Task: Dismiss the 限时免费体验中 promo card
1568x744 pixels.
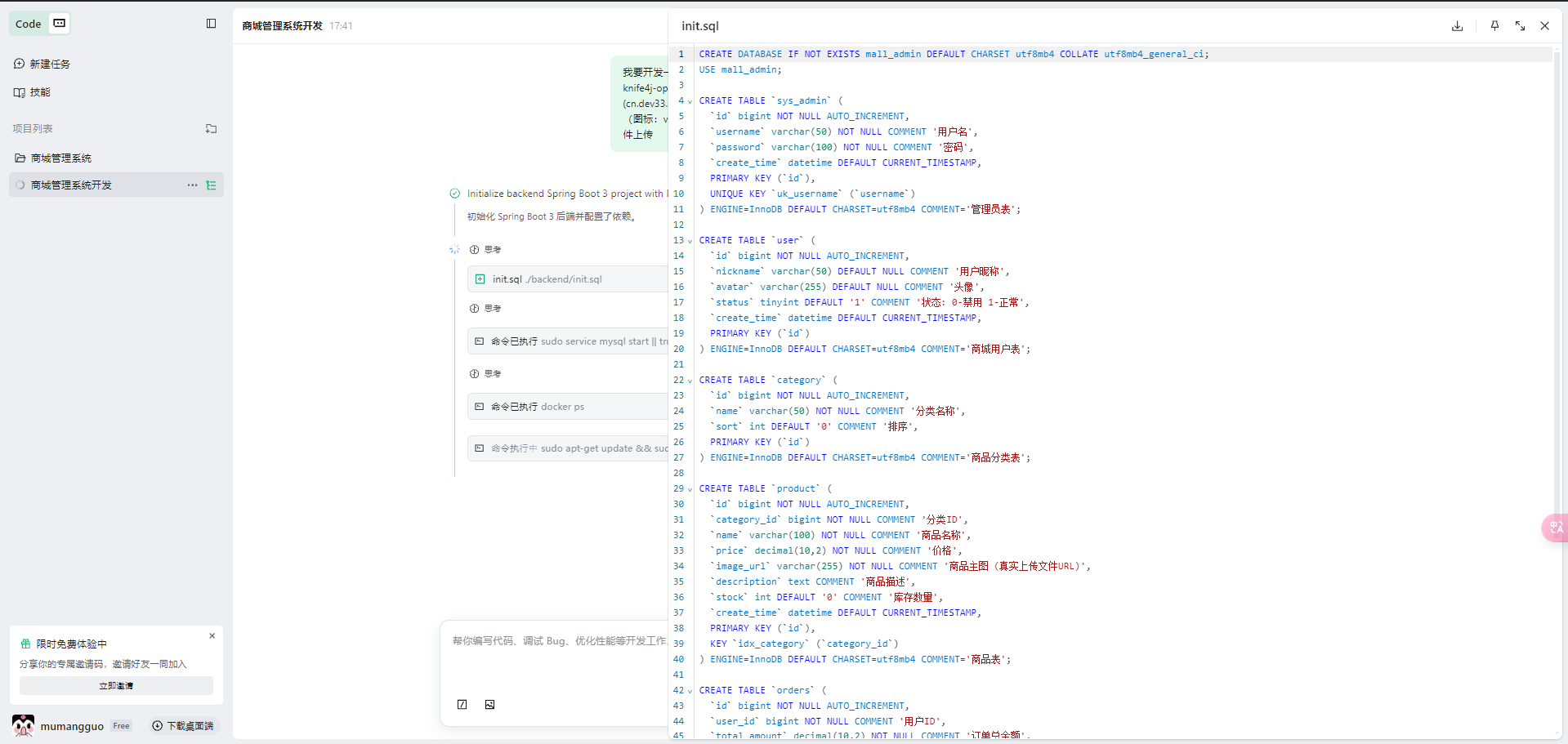Action: 212,635
